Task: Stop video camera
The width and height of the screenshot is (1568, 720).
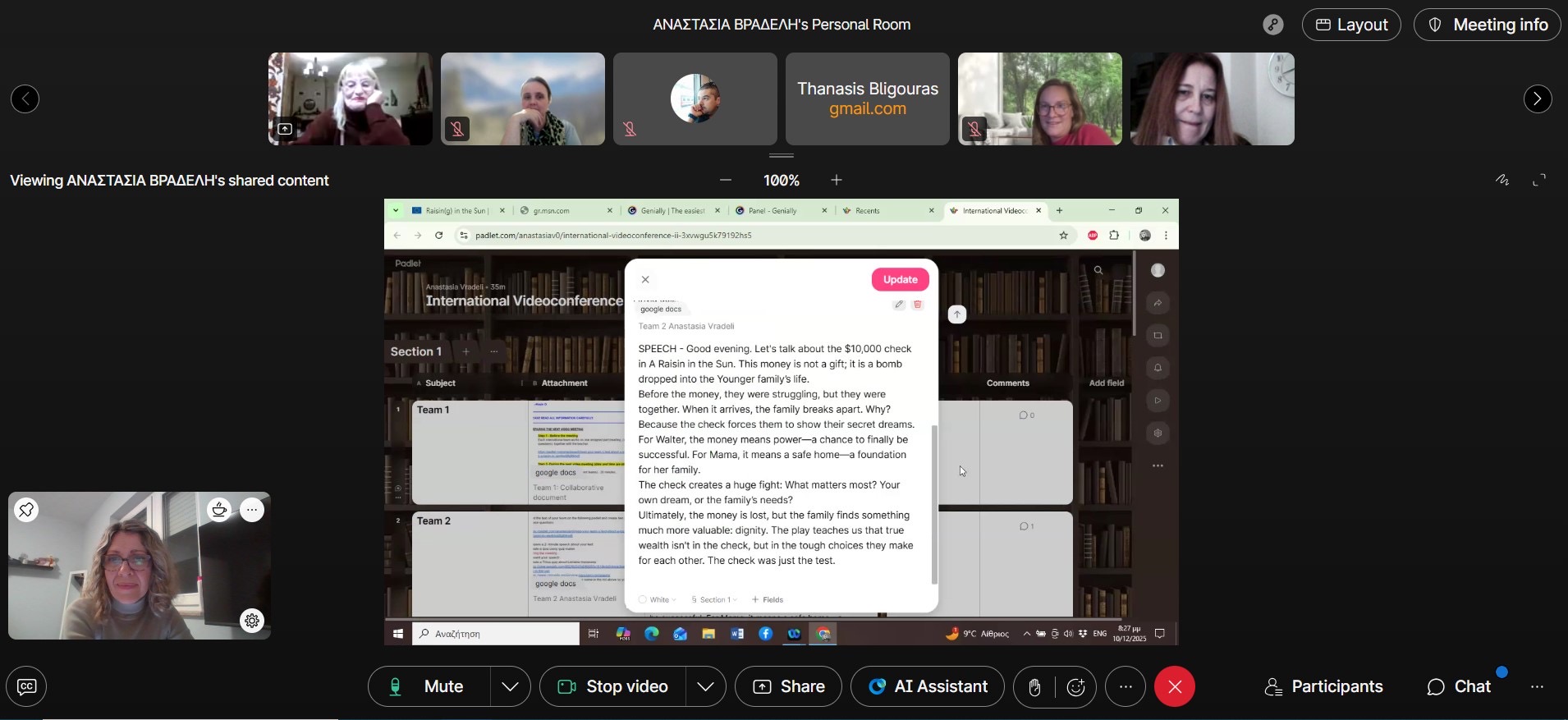Action: click(x=612, y=687)
